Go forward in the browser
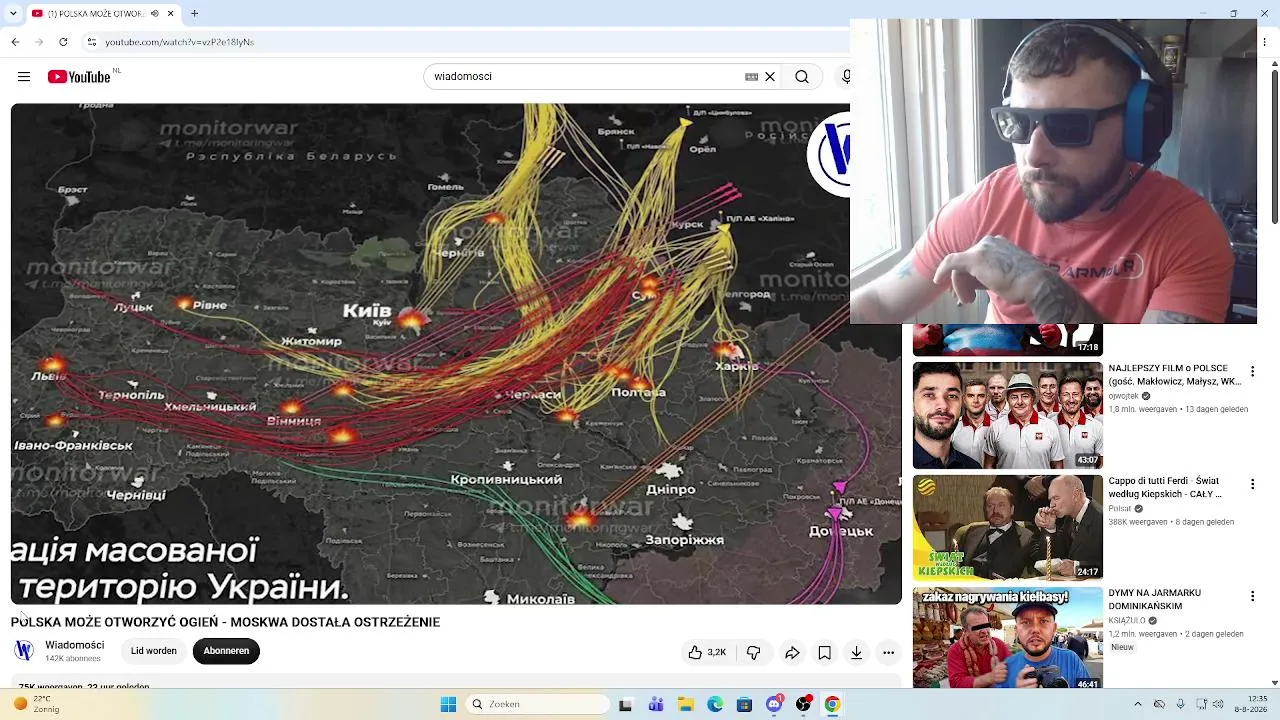The width and height of the screenshot is (1280, 720). pyautogui.click(x=39, y=42)
